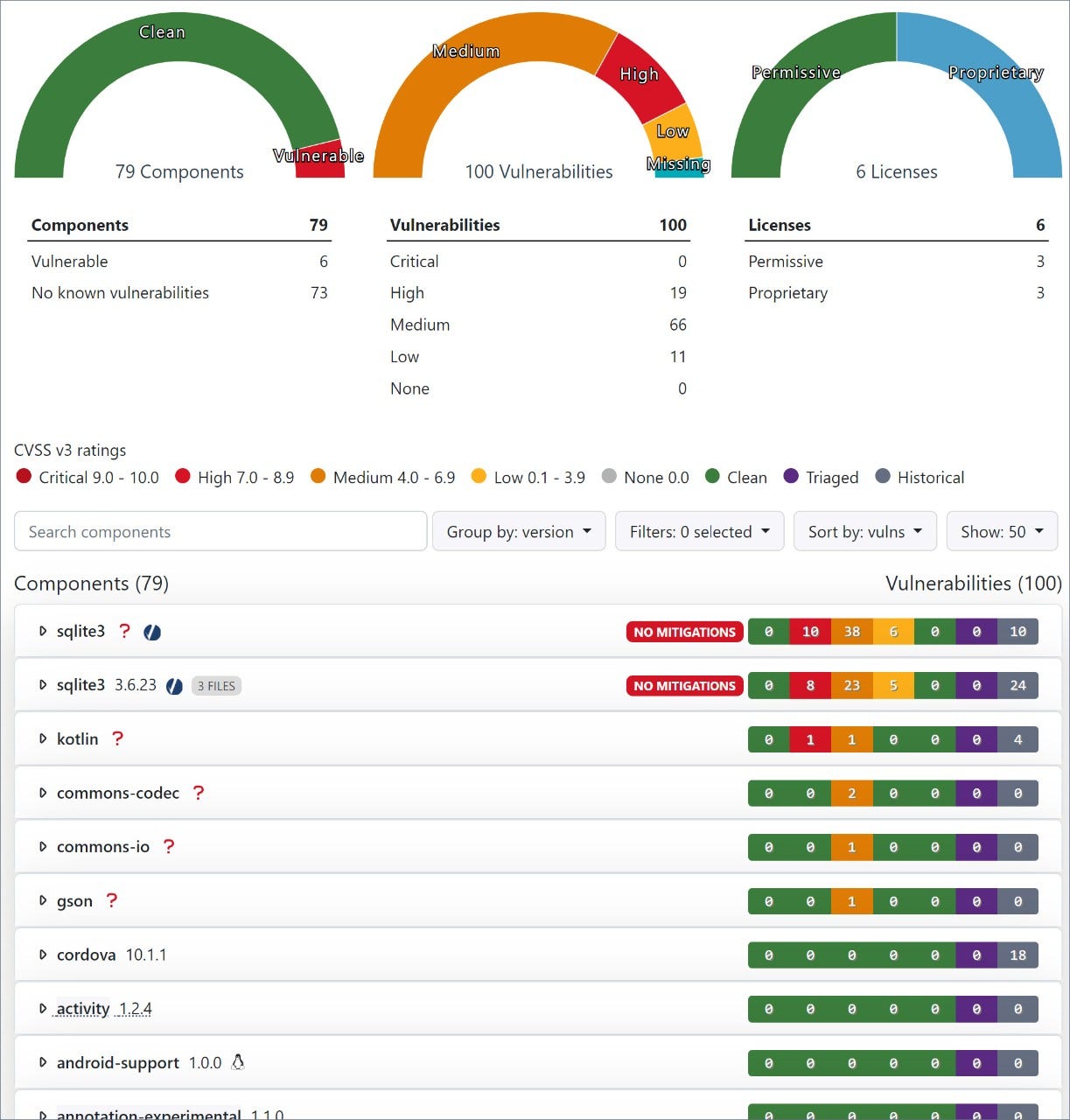Click the NO MITIGATIONS badge on sqlite3

point(684,632)
